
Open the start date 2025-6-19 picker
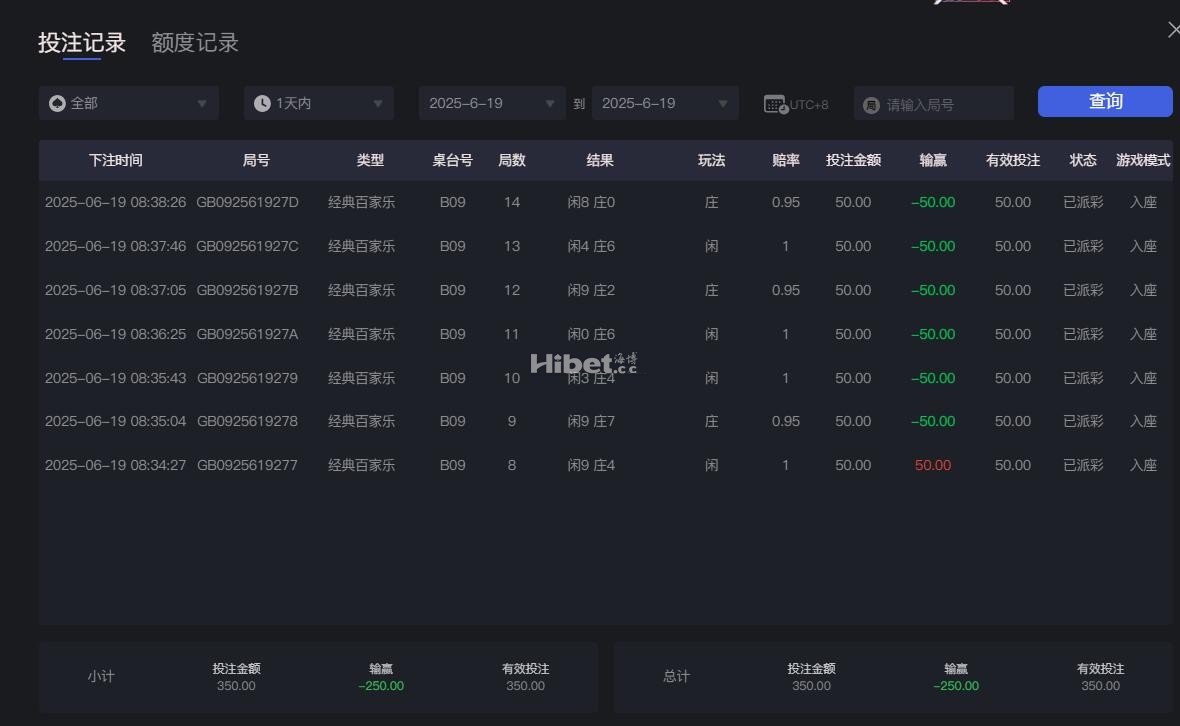click(491, 103)
